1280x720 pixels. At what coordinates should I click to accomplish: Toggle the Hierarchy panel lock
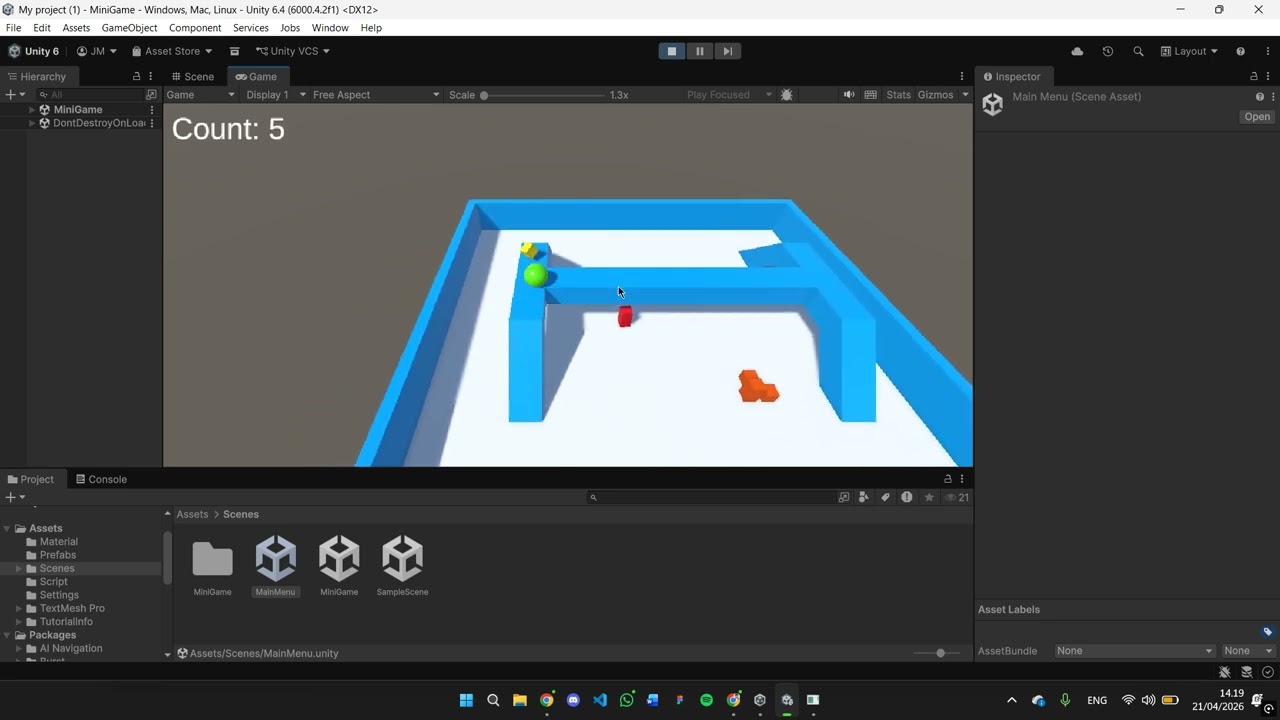pyautogui.click(x=137, y=76)
